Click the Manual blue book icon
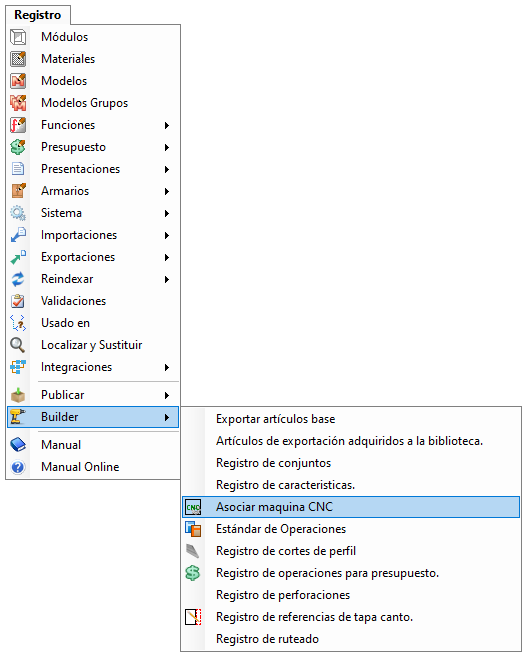The width and height of the screenshot is (528, 659). pyautogui.click(x=18, y=445)
